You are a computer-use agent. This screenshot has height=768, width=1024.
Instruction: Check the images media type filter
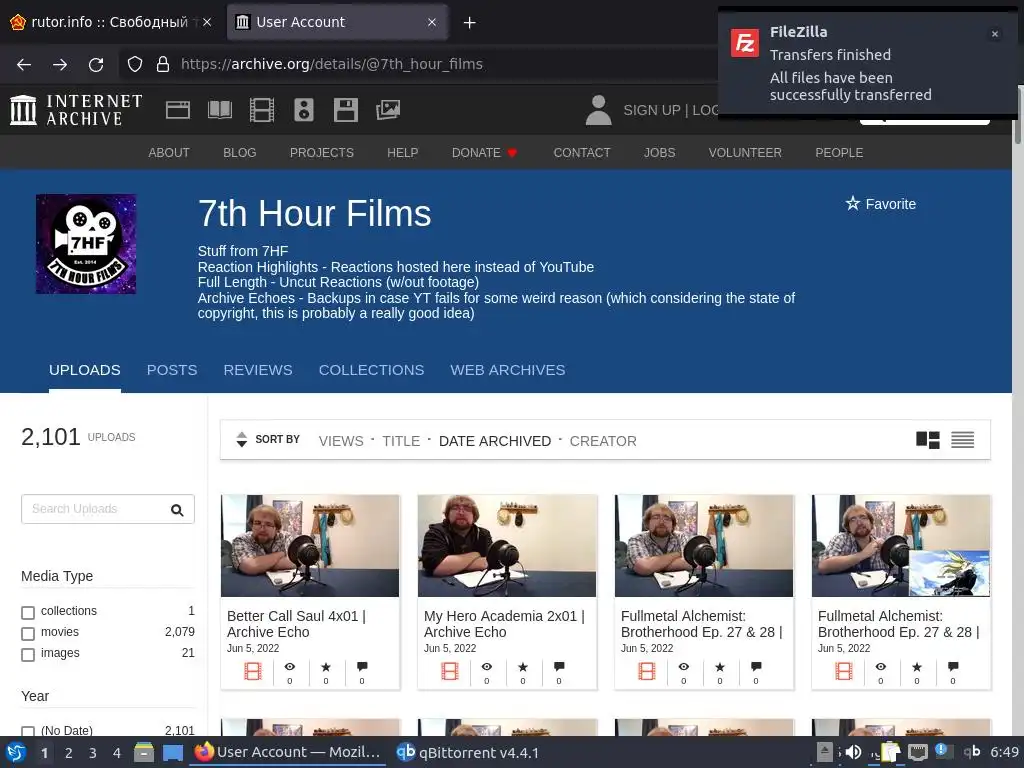[28, 654]
